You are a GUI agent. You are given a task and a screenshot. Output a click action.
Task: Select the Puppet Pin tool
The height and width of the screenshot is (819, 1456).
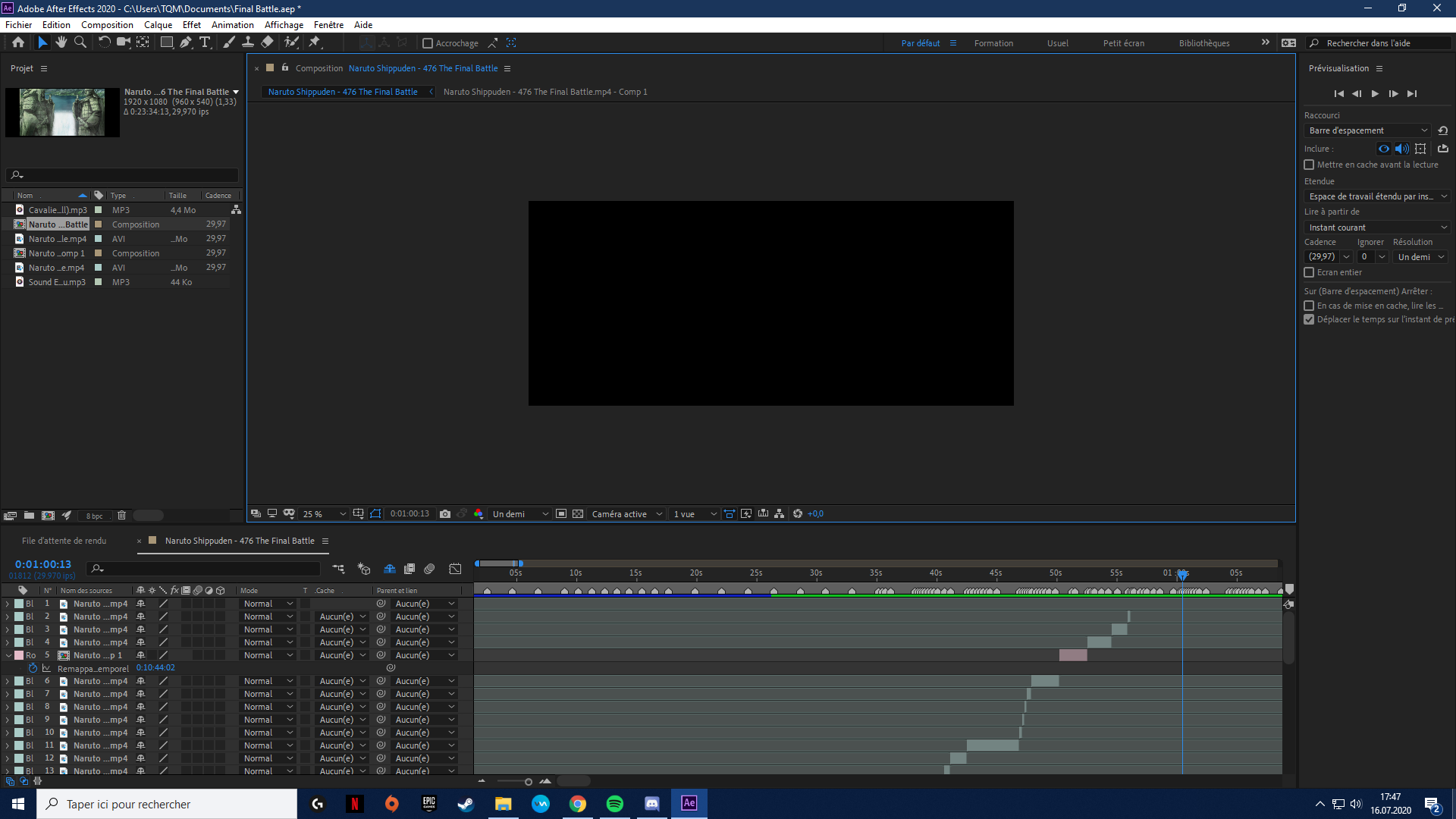pos(315,42)
